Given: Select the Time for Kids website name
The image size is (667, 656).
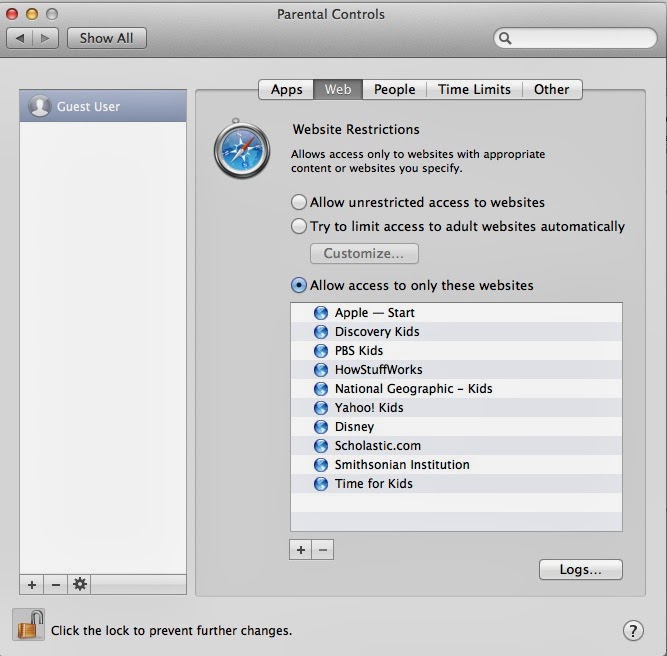Looking at the screenshot, I should point(373,484).
